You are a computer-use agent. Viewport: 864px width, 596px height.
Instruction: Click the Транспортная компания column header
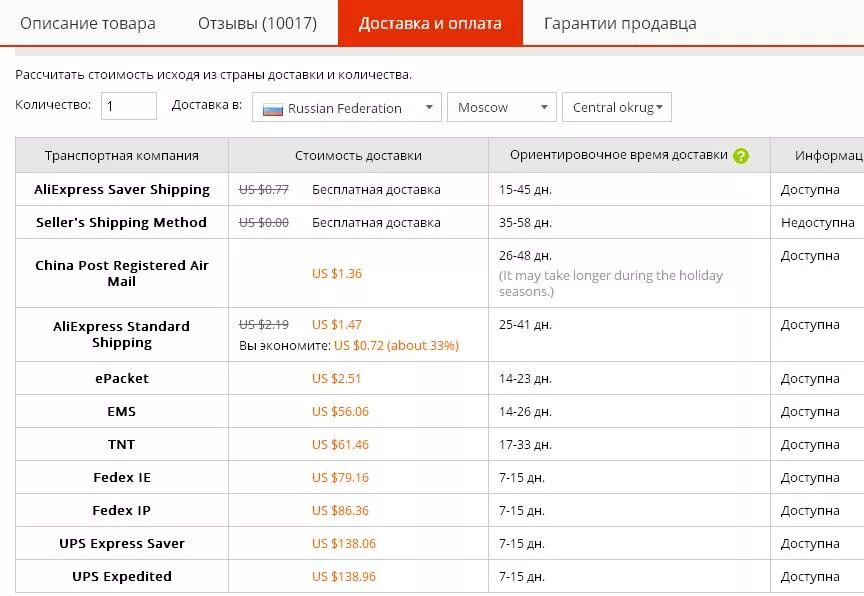click(x=122, y=155)
